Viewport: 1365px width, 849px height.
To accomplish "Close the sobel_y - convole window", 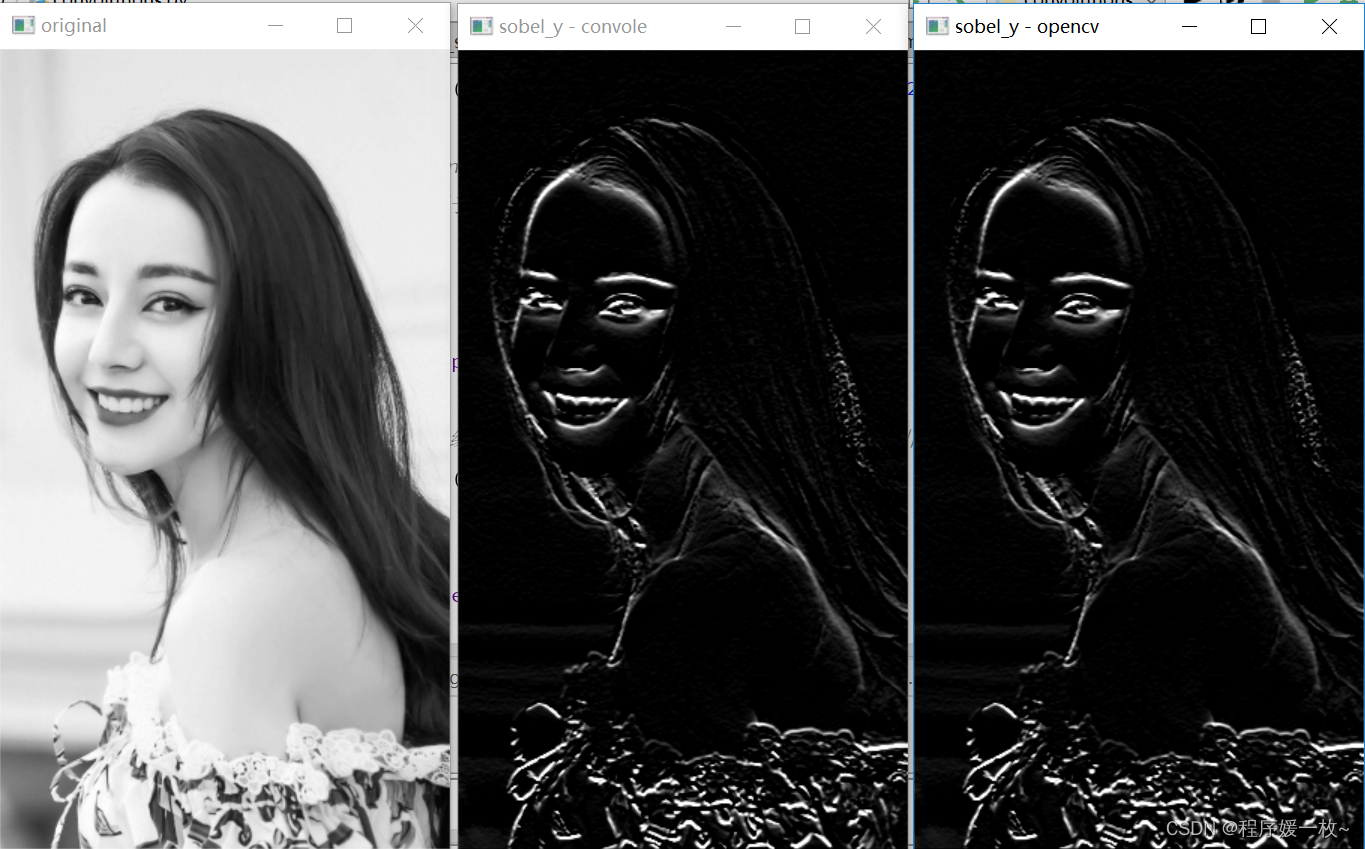I will coord(873,27).
